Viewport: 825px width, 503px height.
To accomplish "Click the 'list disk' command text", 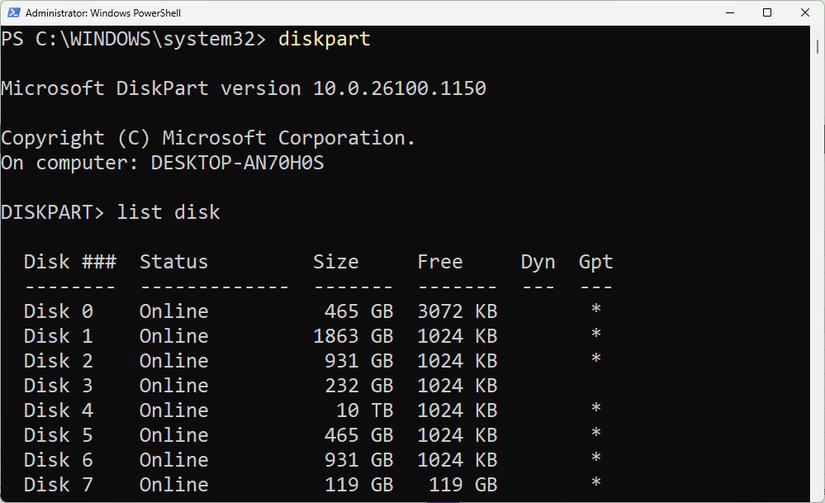I will coord(168,212).
